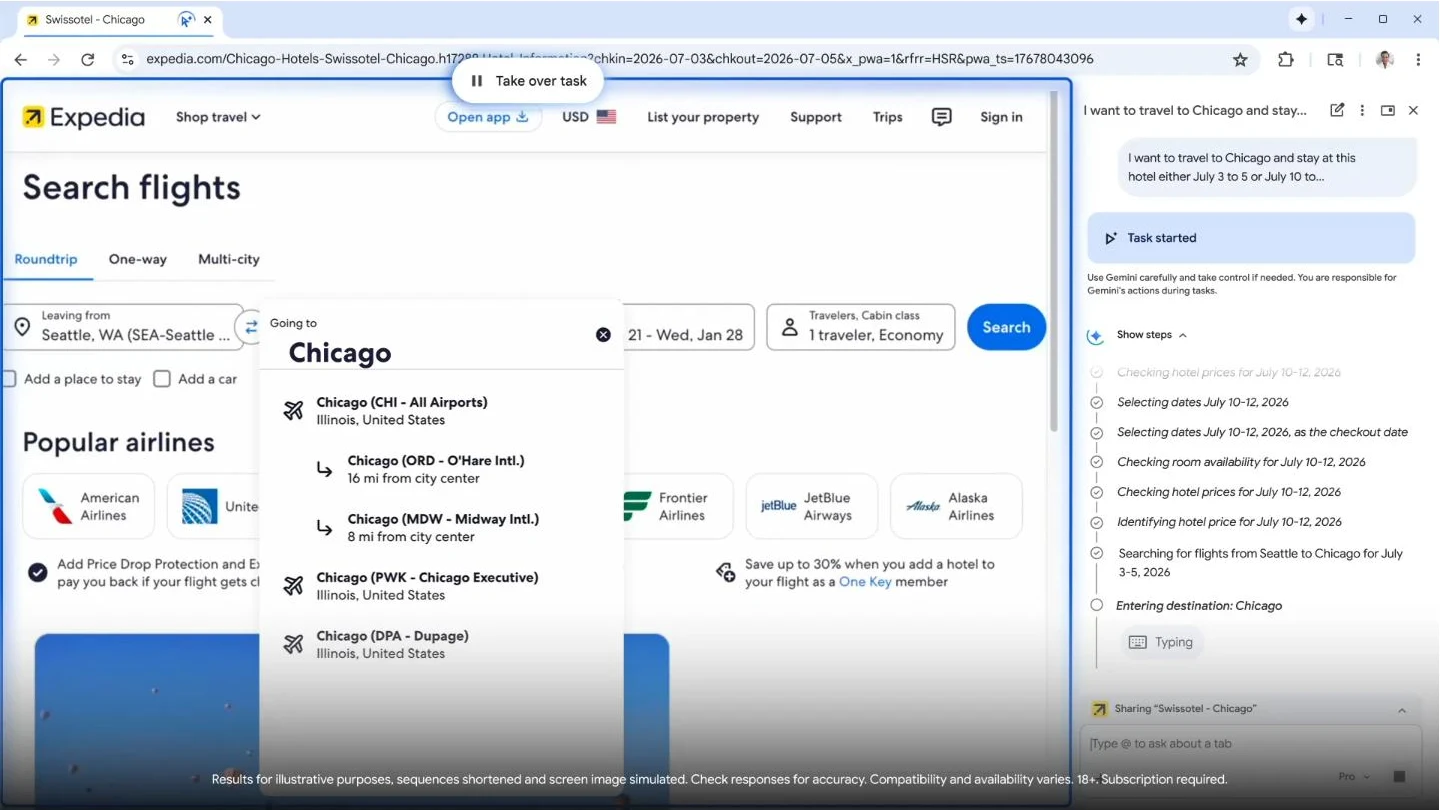This screenshot has height=810, width=1440.
Task: Check the Add a car box
Action: tap(162, 379)
